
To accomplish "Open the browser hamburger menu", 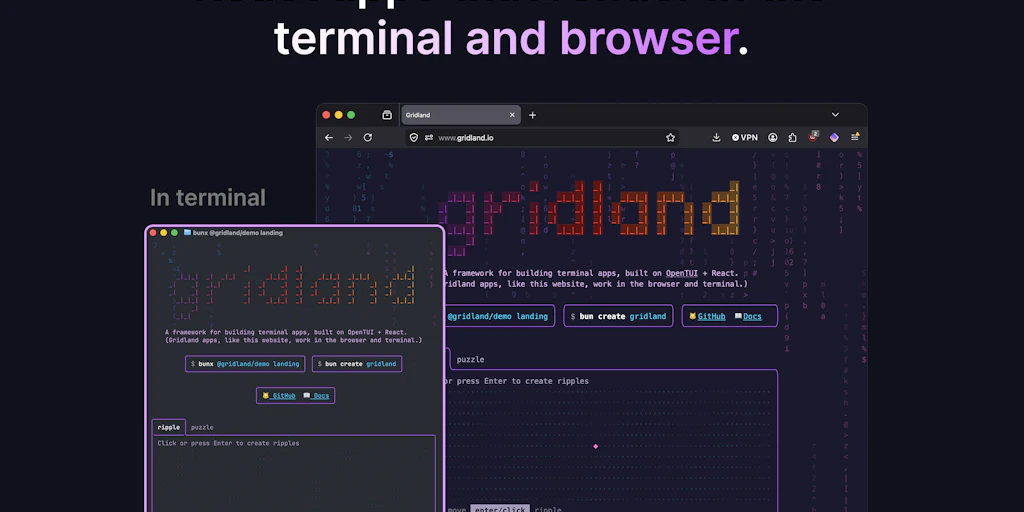I will (855, 137).
